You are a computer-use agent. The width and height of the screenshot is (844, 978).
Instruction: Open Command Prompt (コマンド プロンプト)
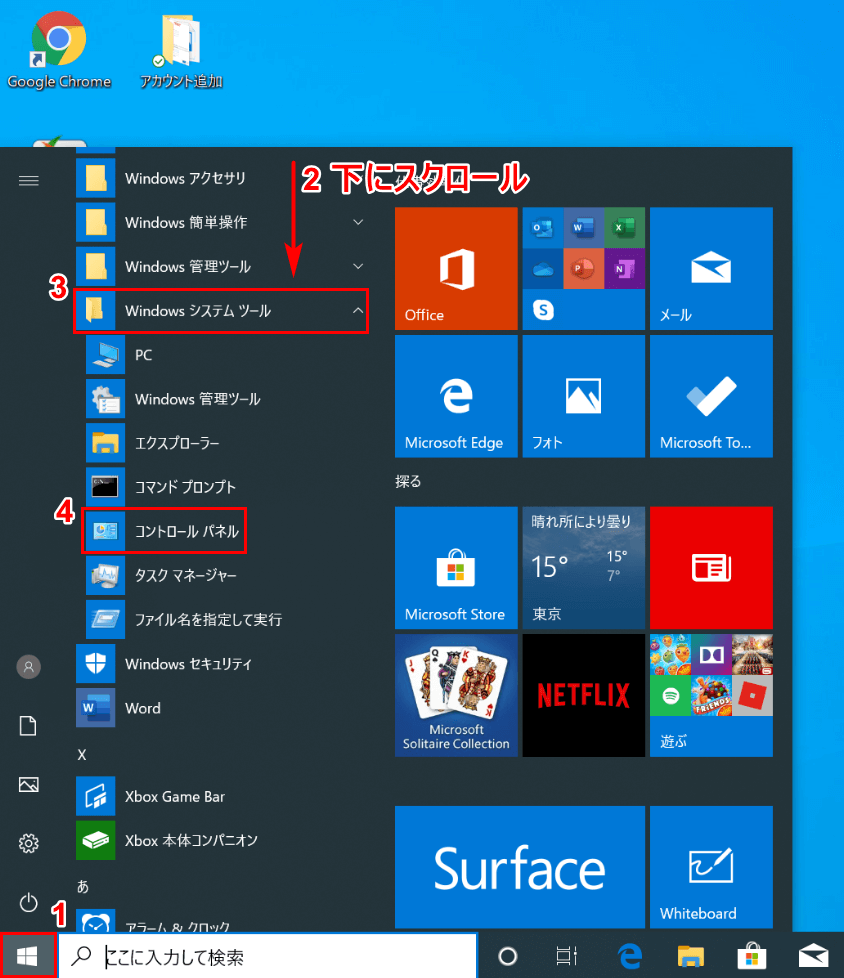pyautogui.click(x=225, y=487)
